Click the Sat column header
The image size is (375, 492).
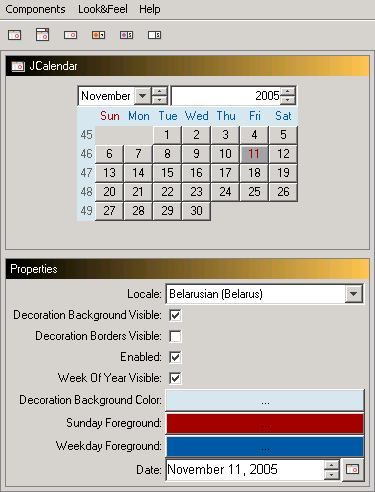coord(283,116)
